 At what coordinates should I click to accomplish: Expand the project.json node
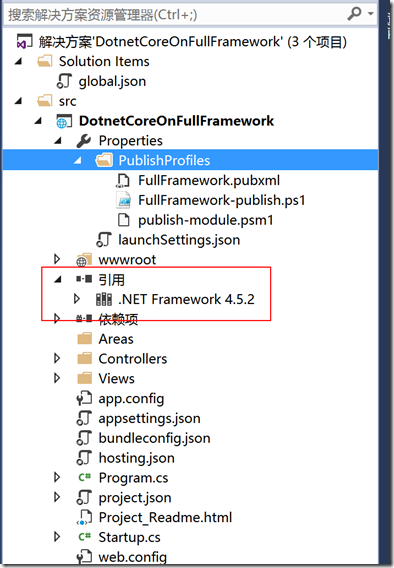click(x=57, y=497)
